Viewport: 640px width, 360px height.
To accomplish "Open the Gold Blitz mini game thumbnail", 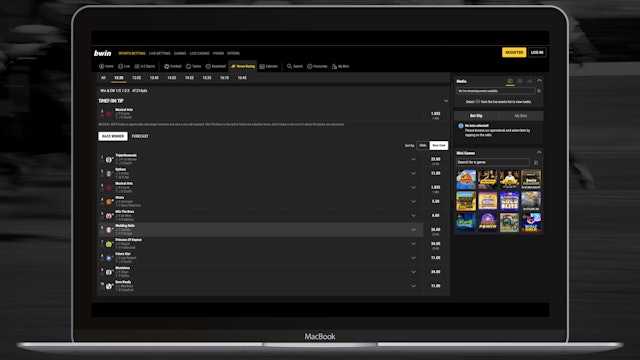I will [x=509, y=201].
